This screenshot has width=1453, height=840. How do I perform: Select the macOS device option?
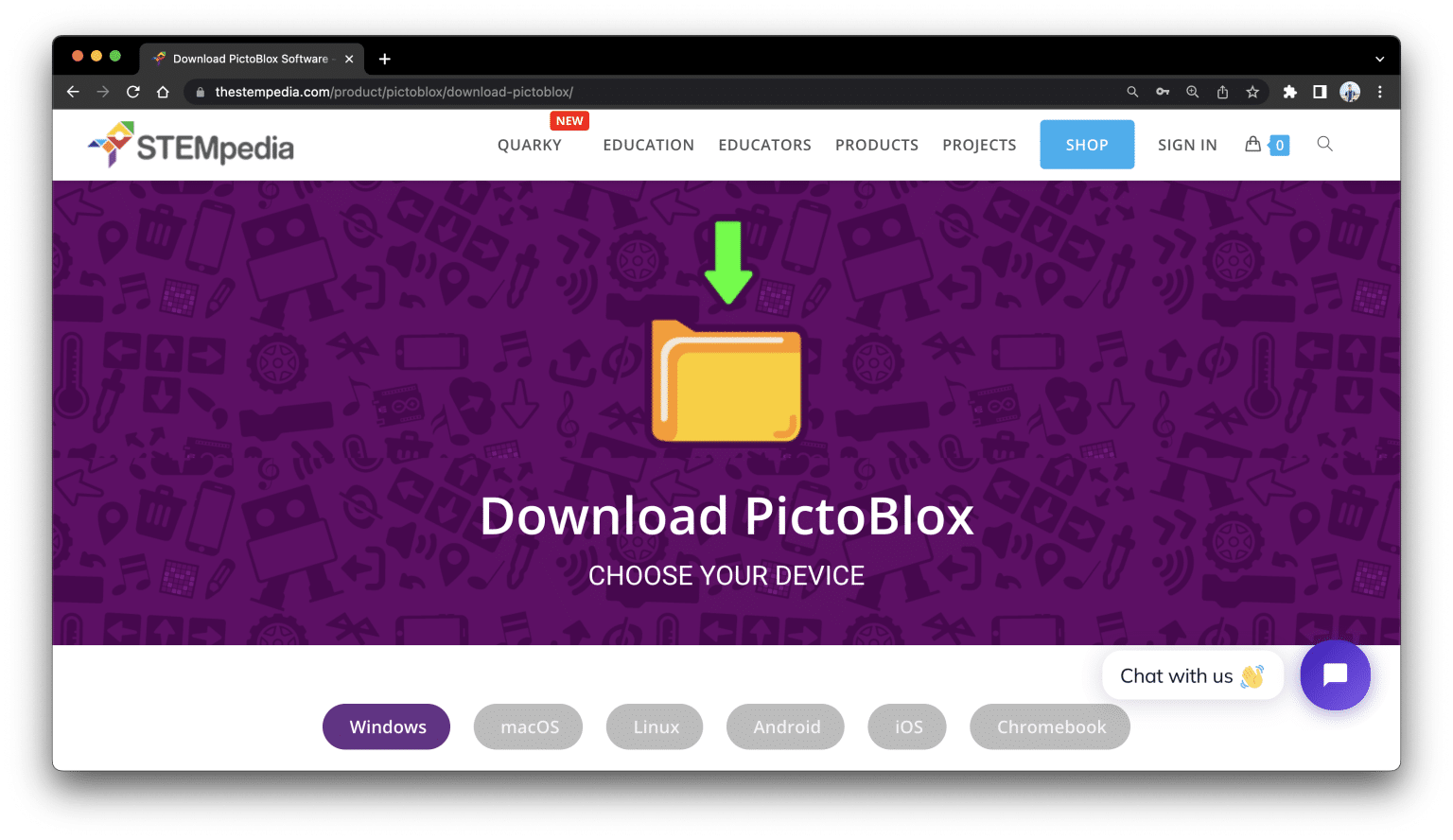[x=528, y=726]
